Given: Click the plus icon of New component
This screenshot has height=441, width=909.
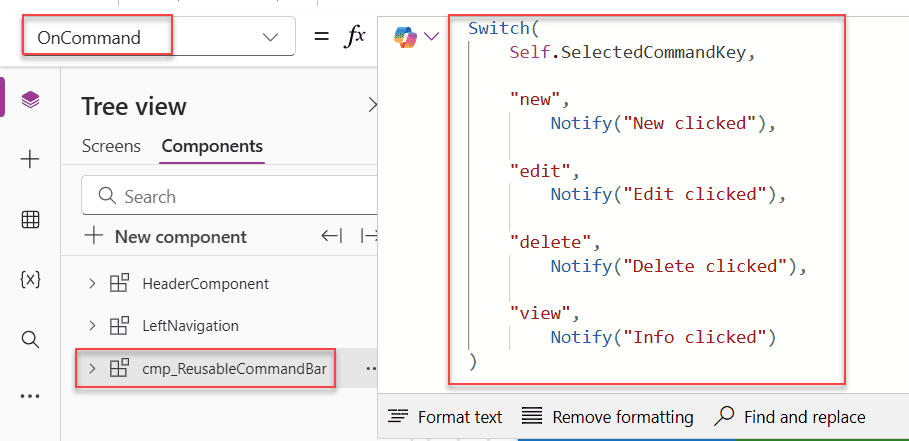Looking at the screenshot, I should coord(93,236).
